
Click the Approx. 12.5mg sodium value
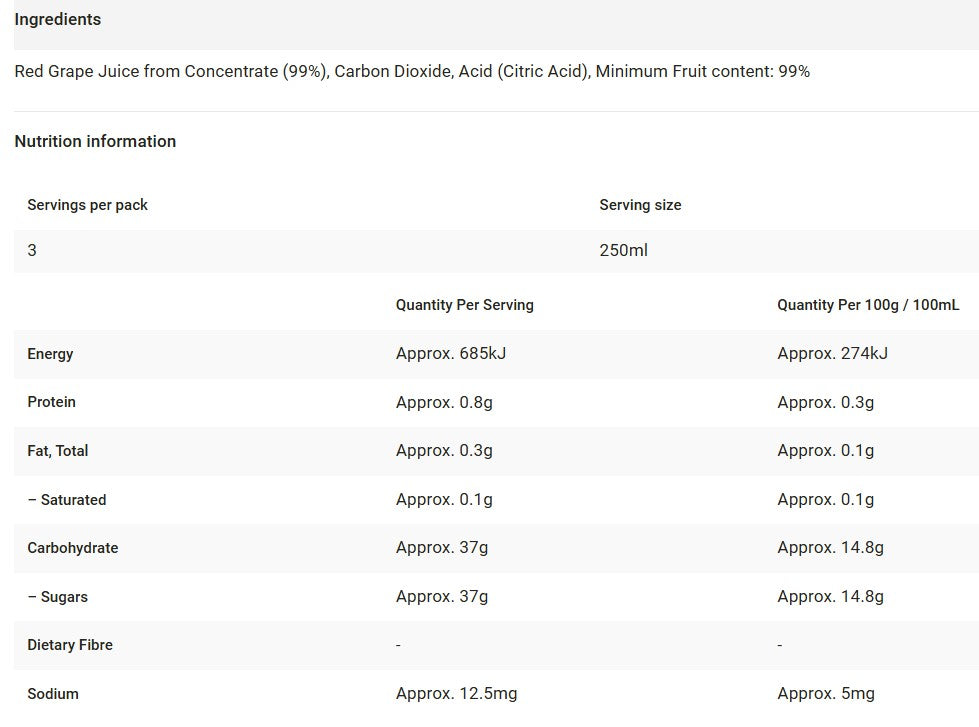[x=456, y=694]
